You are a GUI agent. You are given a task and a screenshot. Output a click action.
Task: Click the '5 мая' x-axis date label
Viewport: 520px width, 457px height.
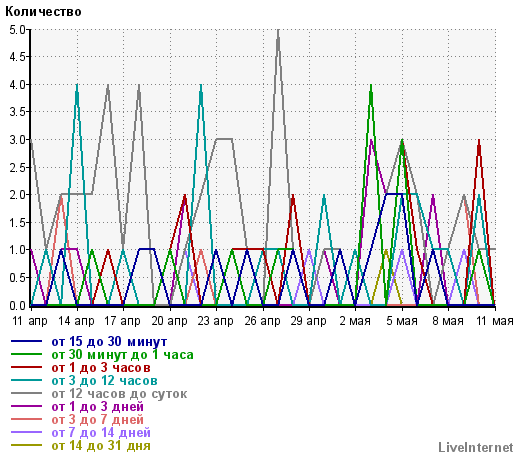pos(402,321)
